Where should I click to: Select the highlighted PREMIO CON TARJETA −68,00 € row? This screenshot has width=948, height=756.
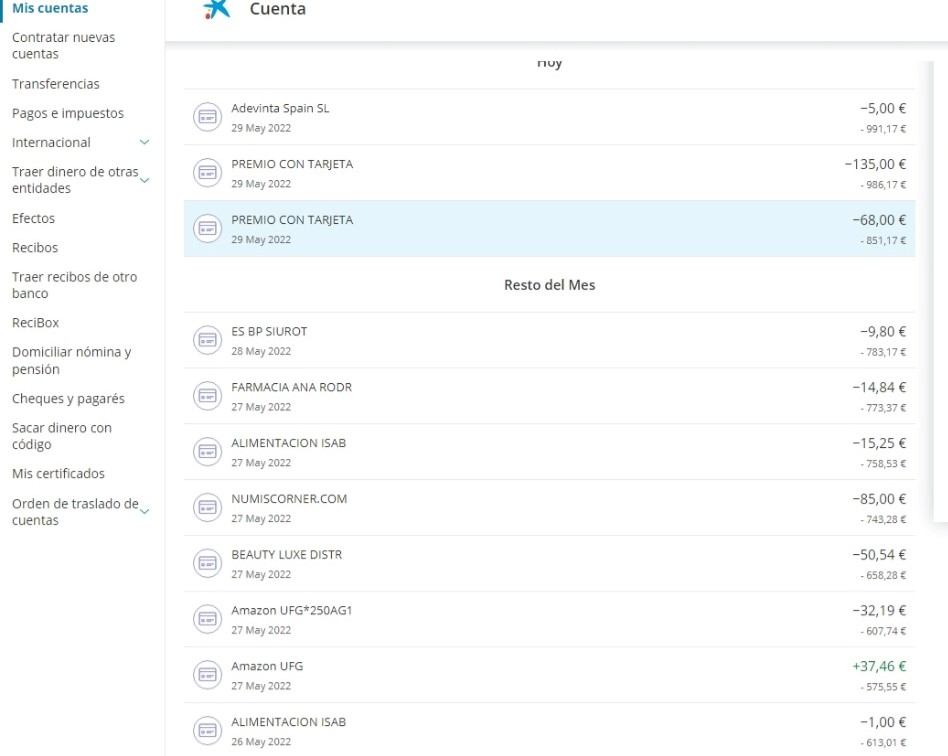point(549,229)
